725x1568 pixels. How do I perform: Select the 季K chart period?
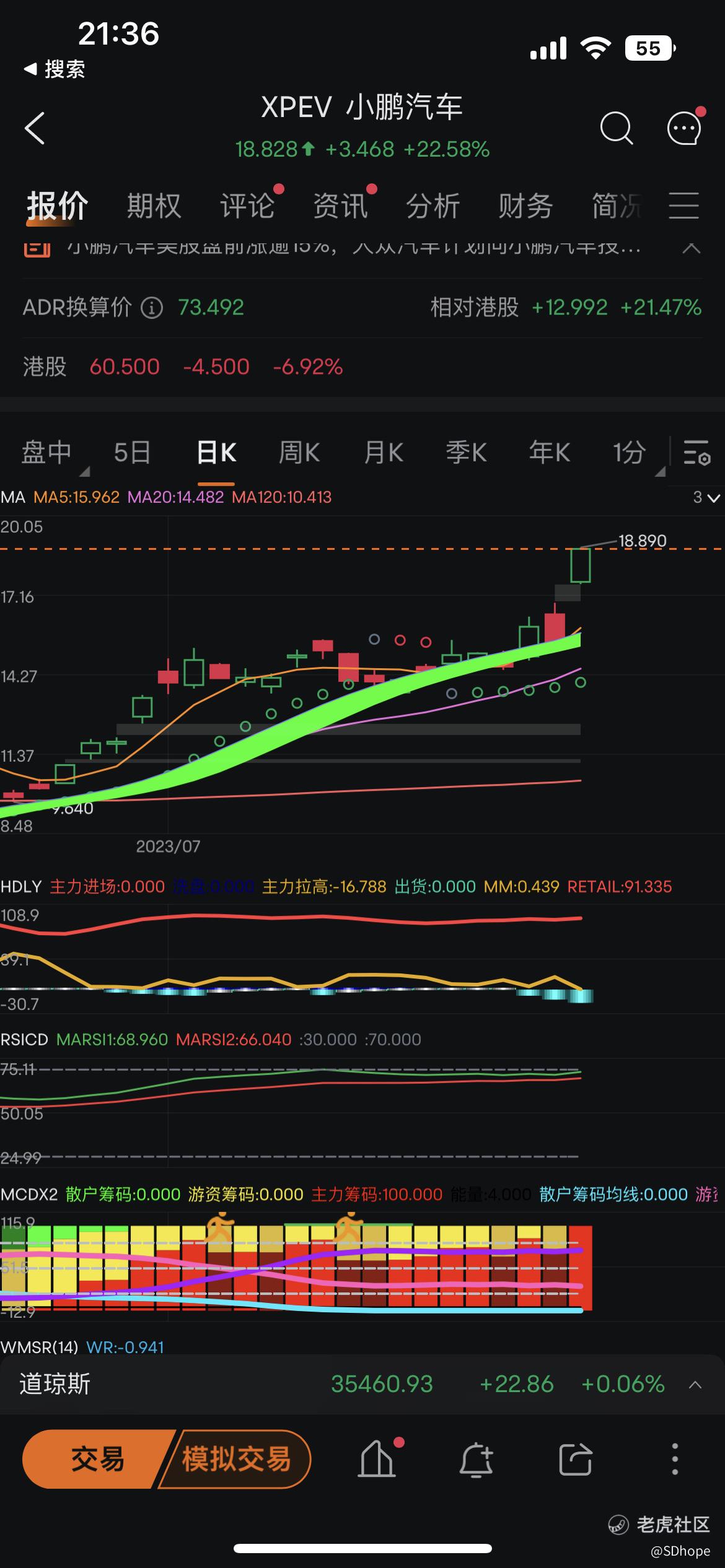point(466,453)
